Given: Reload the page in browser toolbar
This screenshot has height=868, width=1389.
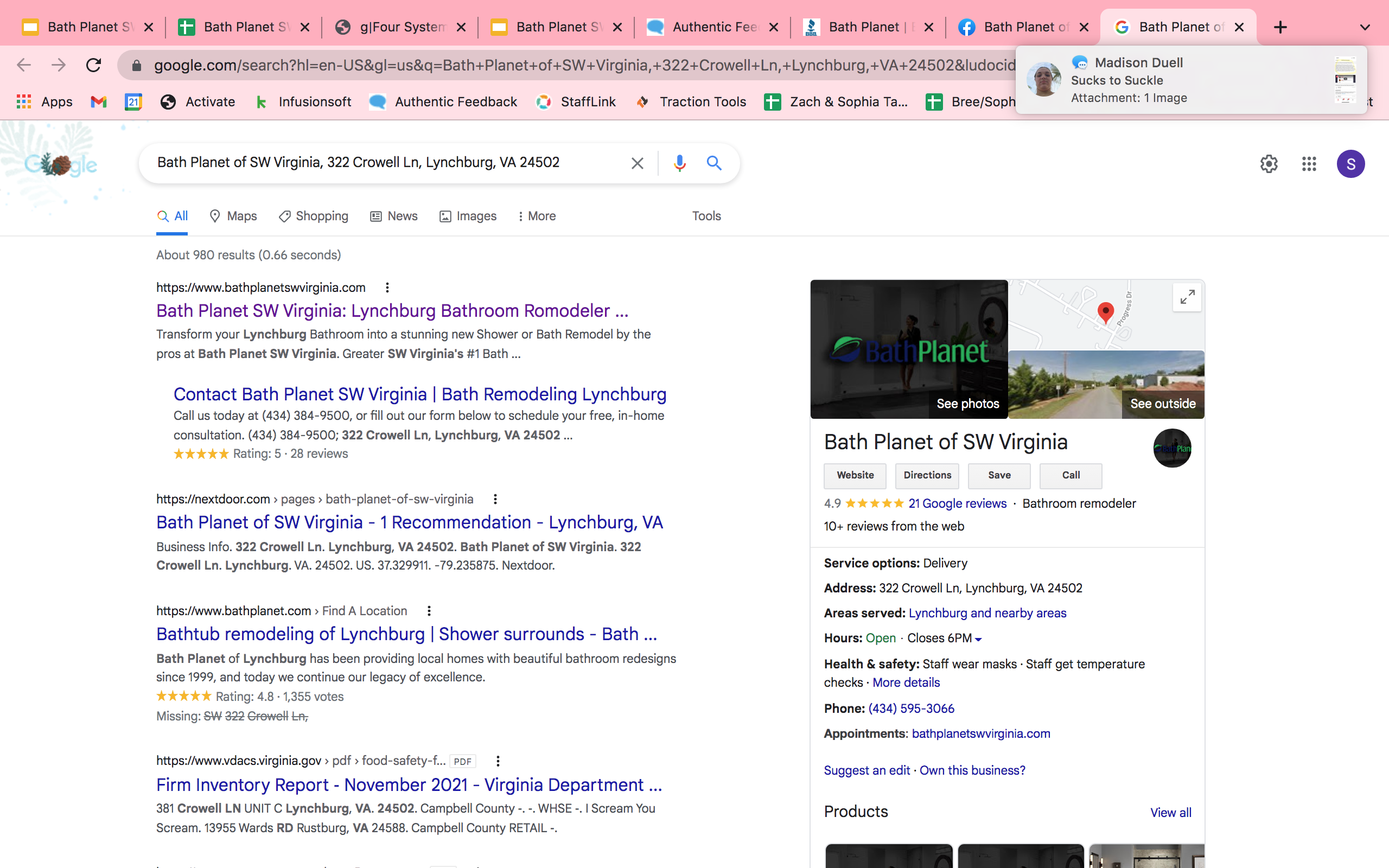Looking at the screenshot, I should (x=93, y=65).
